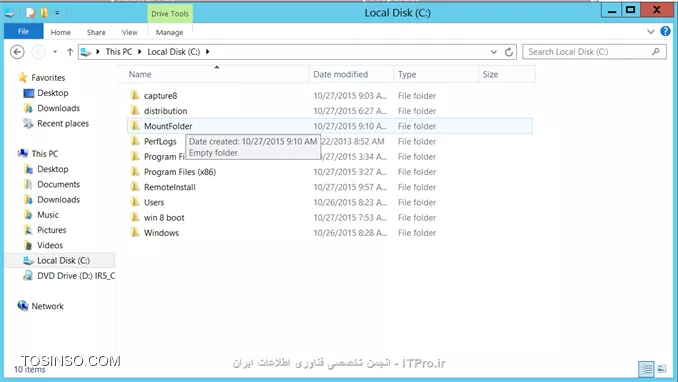Viewport: 678px width, 382px height.
Task: Click the Forward navigation arrow
Action: coord(38,52)
